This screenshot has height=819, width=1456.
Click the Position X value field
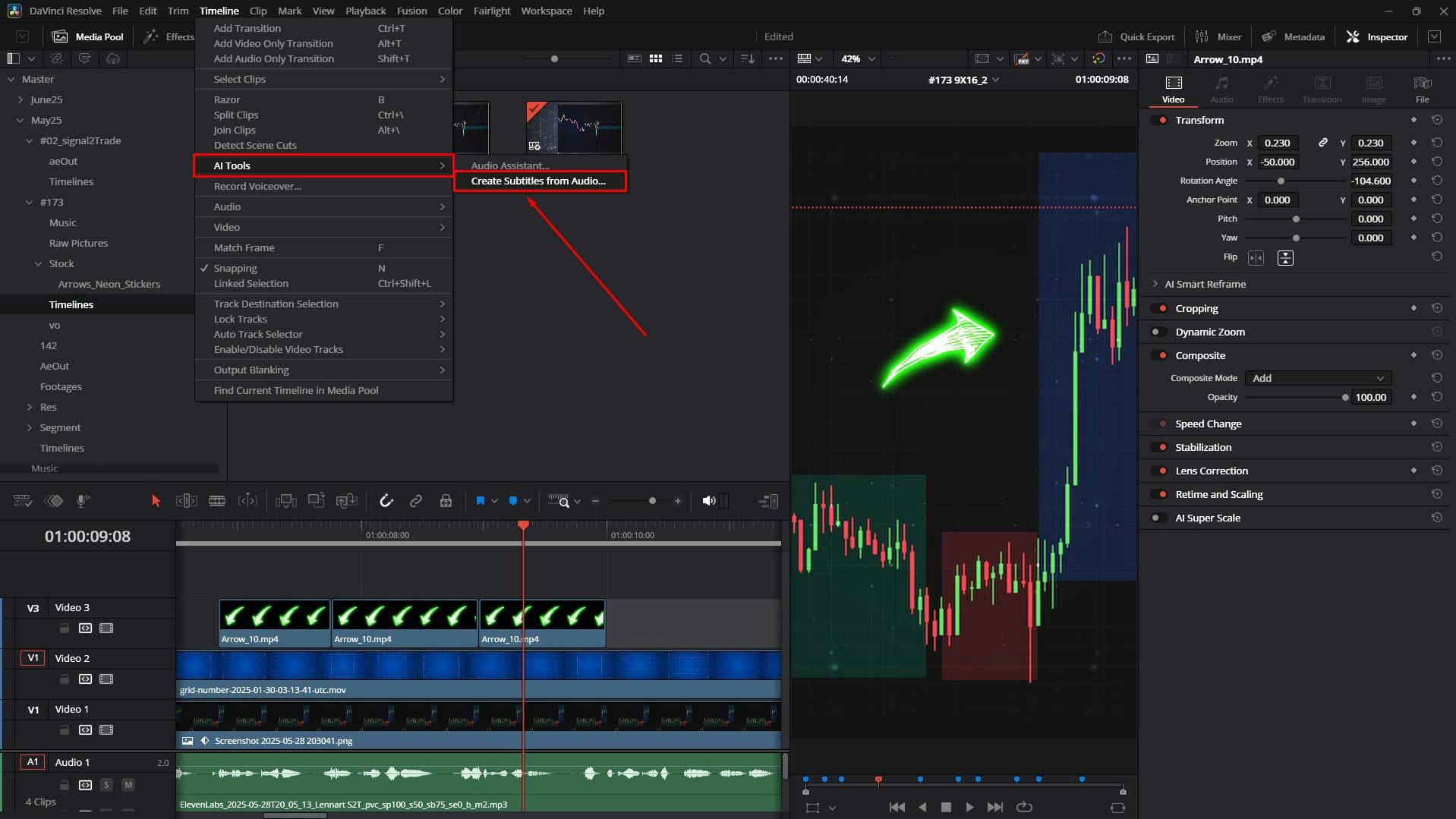click(1278, 162)
